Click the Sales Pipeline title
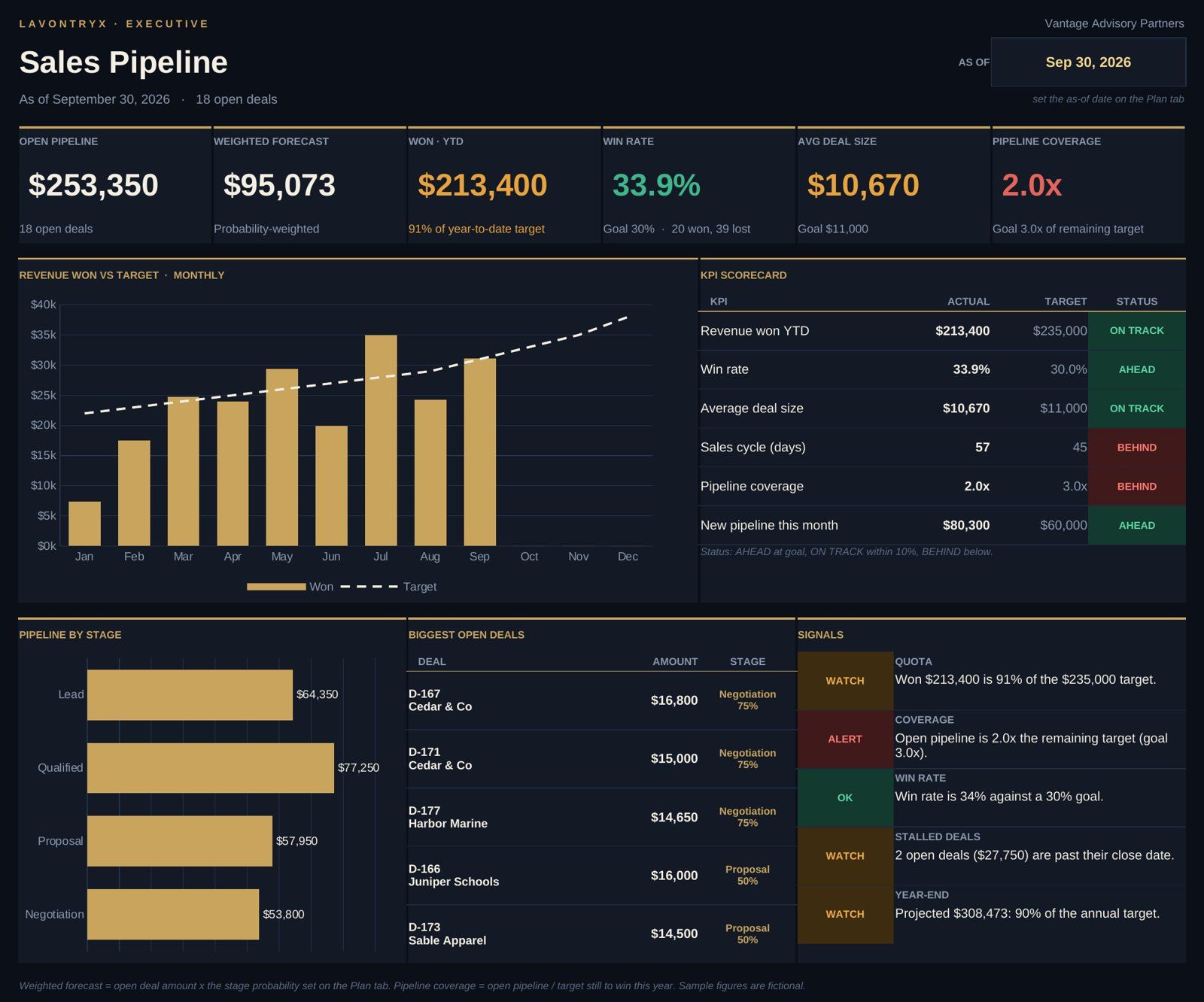This screenshot has width=1204, height=1002. coord(123,62)
